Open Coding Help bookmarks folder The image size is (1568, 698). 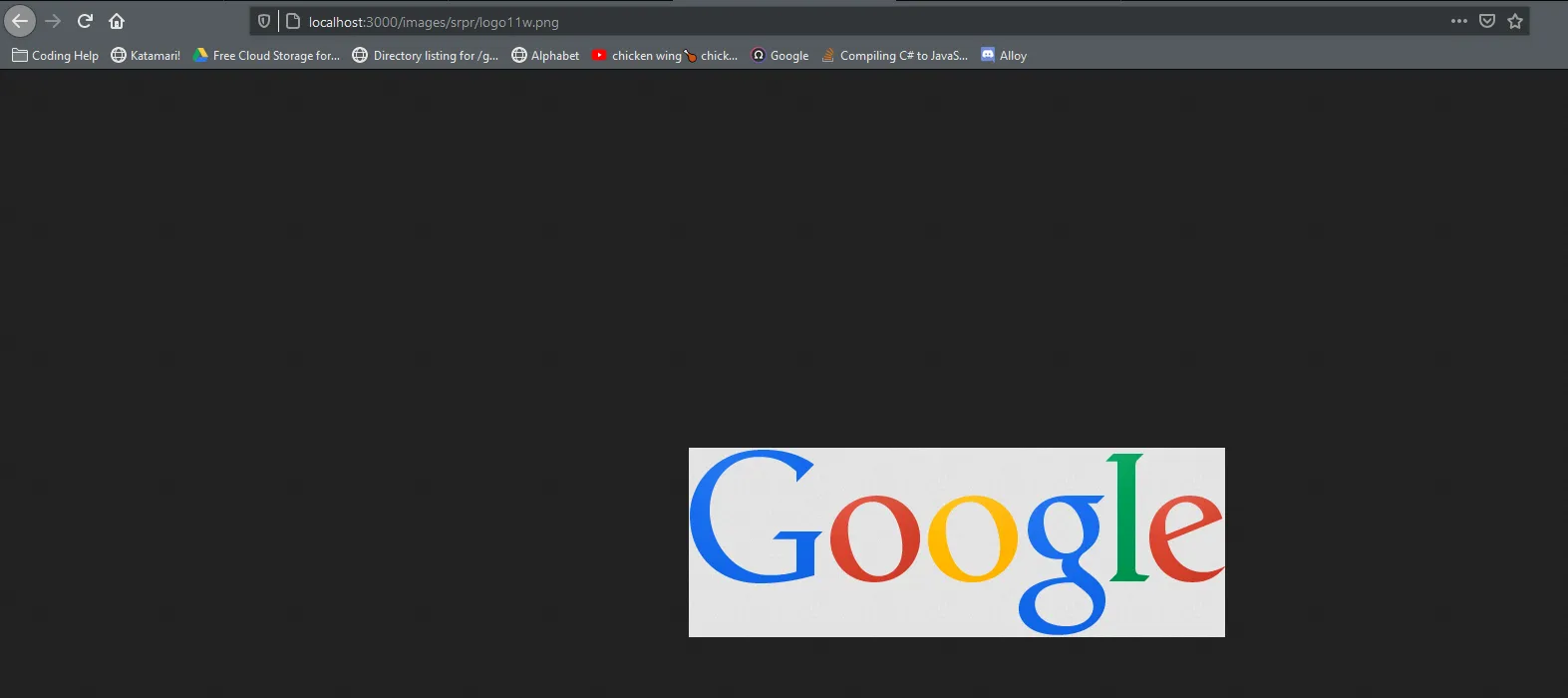pos(56,56)
